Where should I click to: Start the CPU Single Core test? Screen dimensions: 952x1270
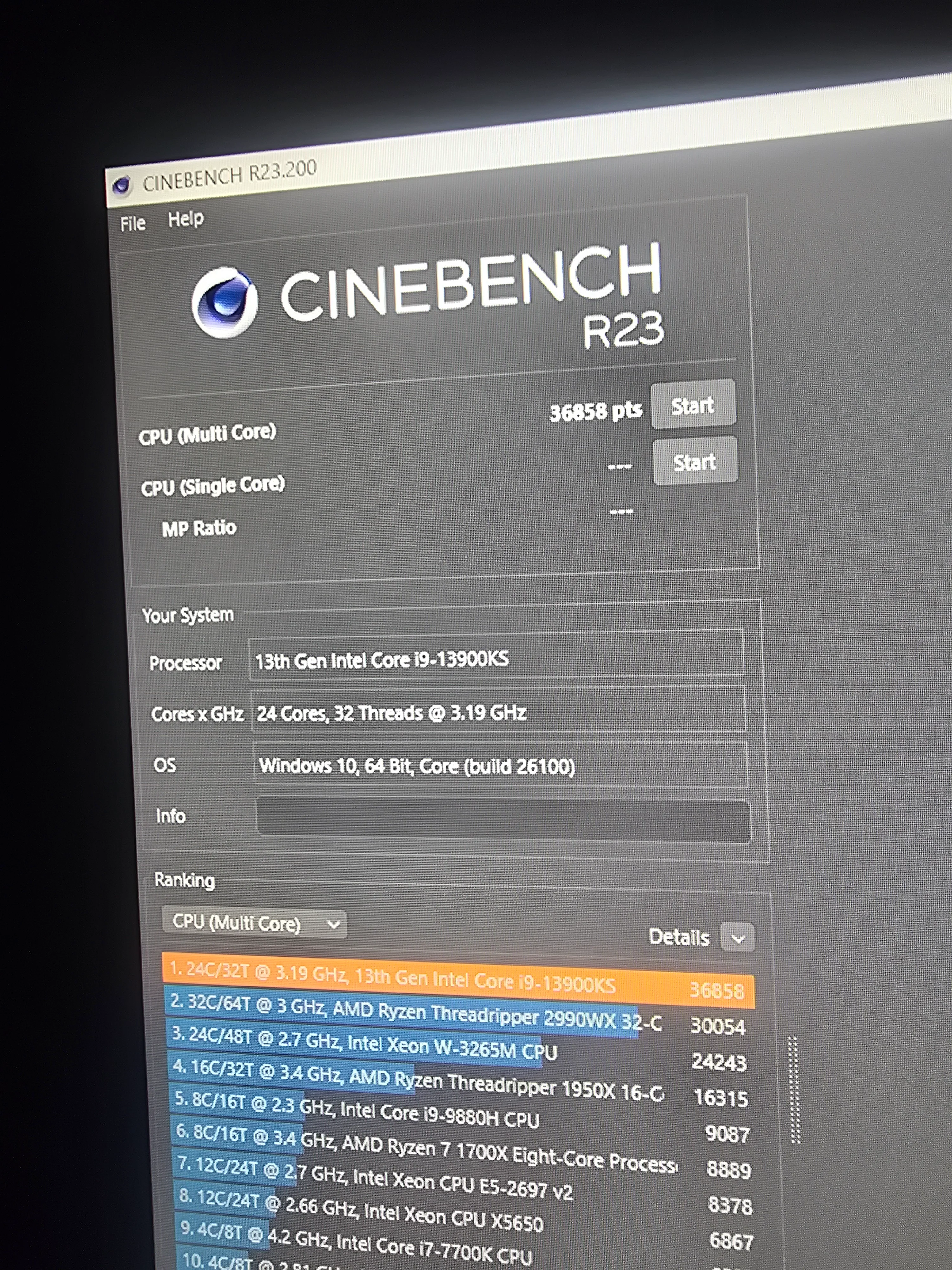point(695,461)
